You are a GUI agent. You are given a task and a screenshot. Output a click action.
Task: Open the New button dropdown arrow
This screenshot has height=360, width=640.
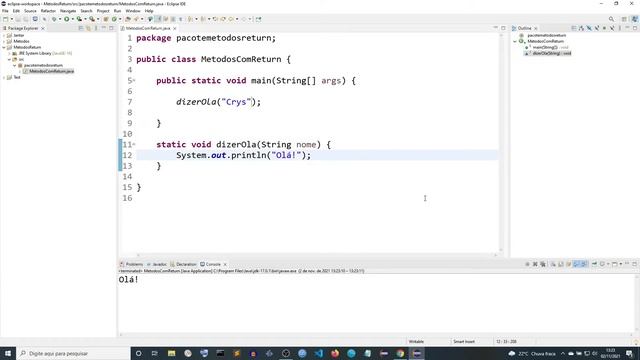click(x=11, y=19)
